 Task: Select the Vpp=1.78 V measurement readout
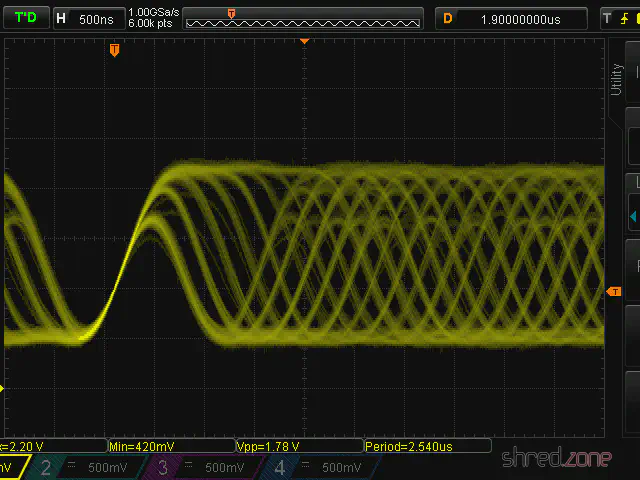coord(298,446)
